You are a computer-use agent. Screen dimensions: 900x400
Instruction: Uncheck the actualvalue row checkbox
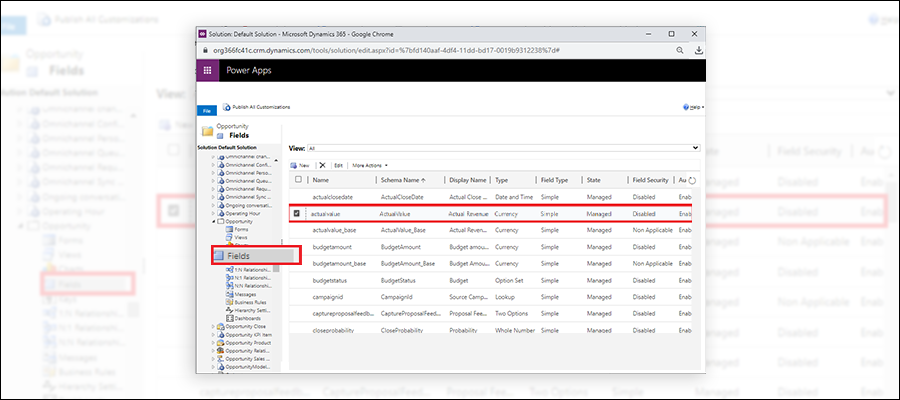(x=297, y=213)
